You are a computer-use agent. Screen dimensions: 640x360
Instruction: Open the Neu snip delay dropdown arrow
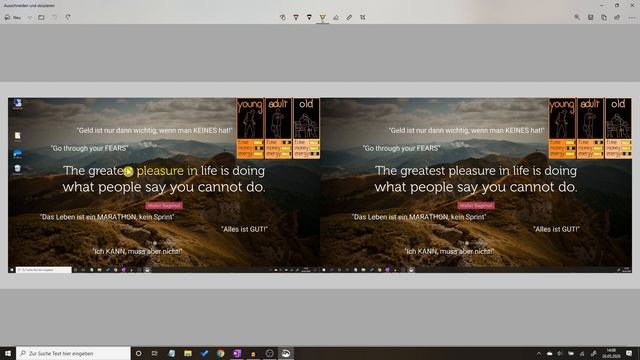(29, 18)
